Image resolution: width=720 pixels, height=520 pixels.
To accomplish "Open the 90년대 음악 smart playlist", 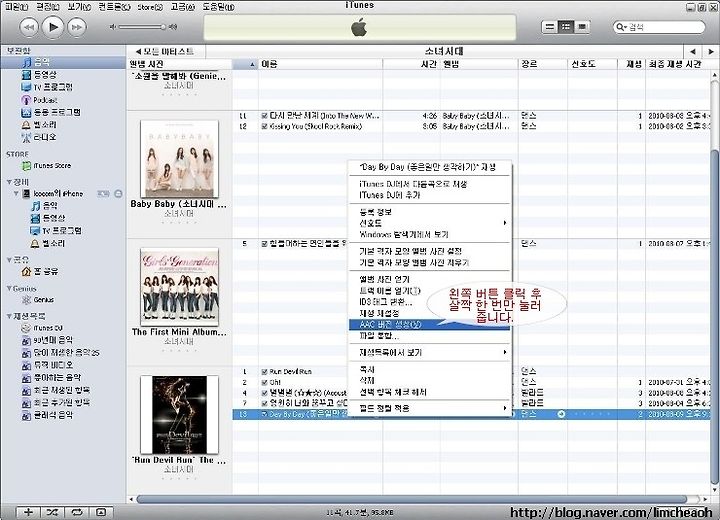I will click(53, 340).
